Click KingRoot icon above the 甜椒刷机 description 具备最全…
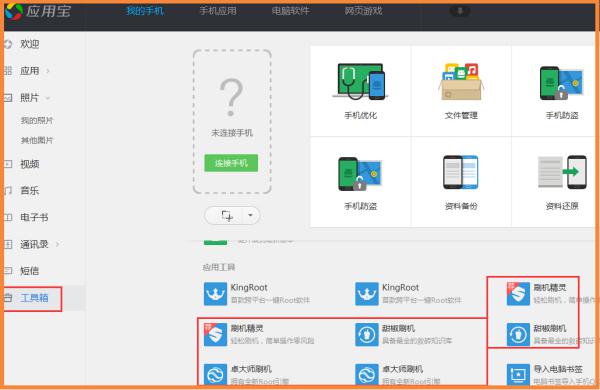600x390 pixels. pos(367,294)
